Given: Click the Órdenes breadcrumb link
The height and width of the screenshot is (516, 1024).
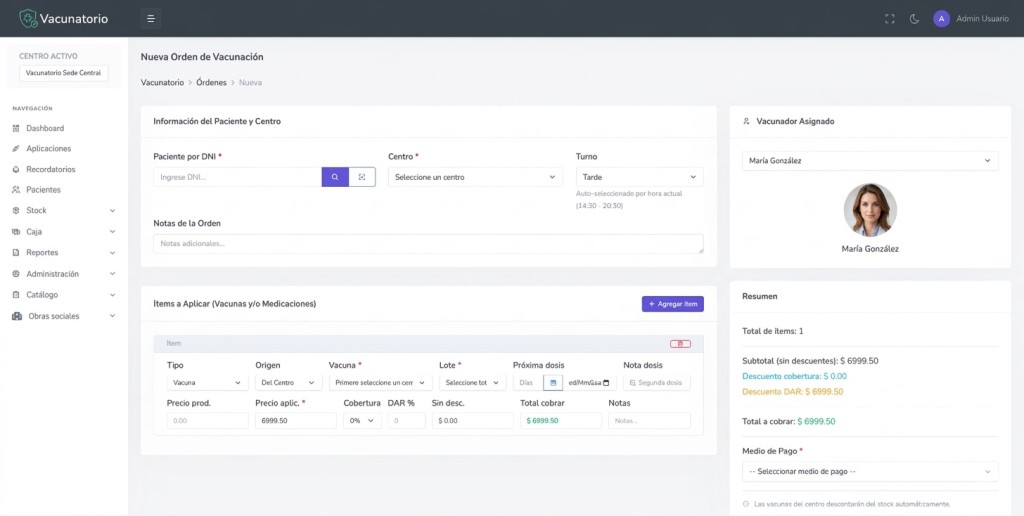Looking at the screenshot, I should [211, 82].
